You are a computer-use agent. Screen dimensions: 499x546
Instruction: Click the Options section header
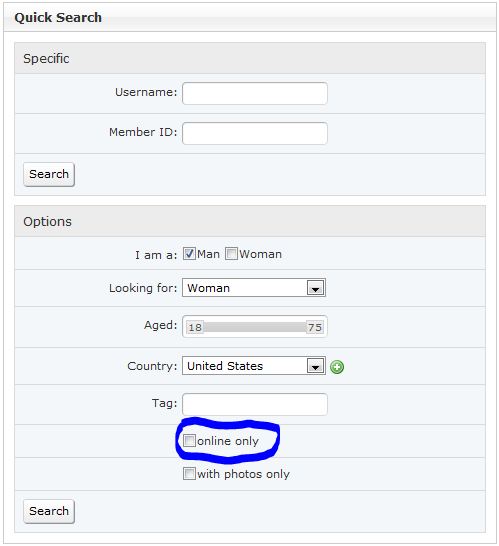pos(250,221)
